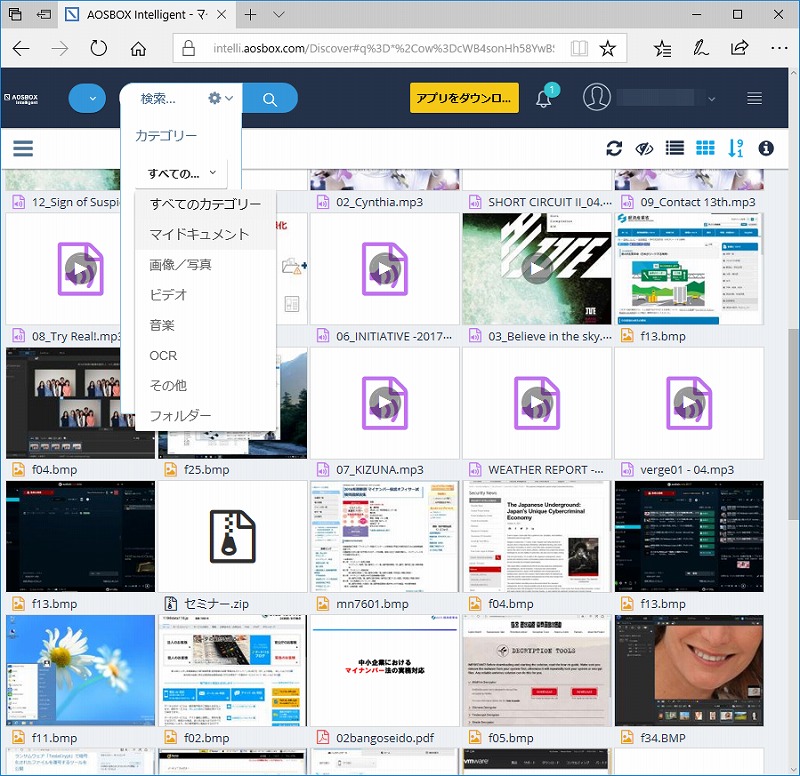Click the sort order icon
Viewport: 800px width, 776px height.
[735, 148]
